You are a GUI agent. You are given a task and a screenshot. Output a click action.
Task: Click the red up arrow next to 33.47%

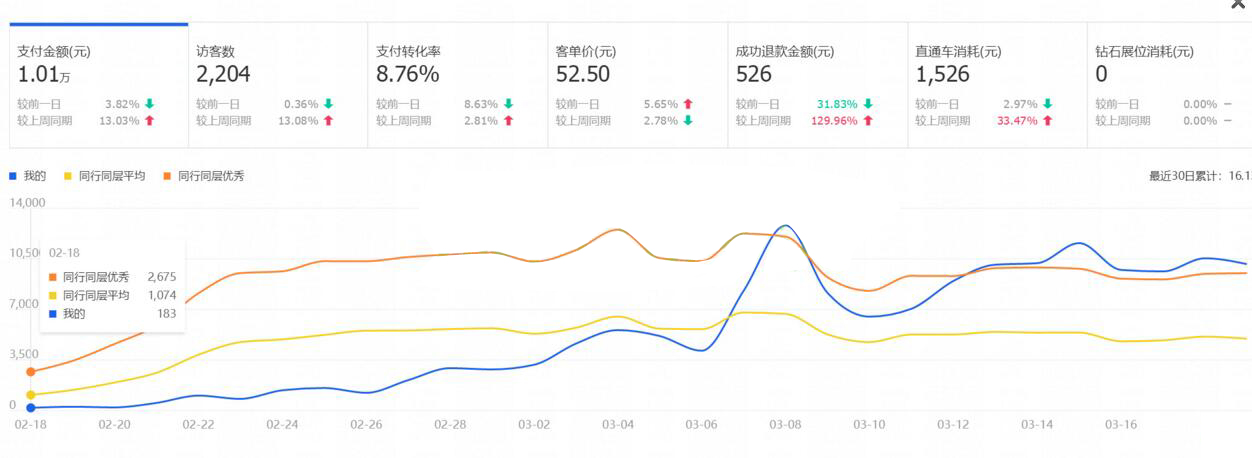[x=1047, y=121]
